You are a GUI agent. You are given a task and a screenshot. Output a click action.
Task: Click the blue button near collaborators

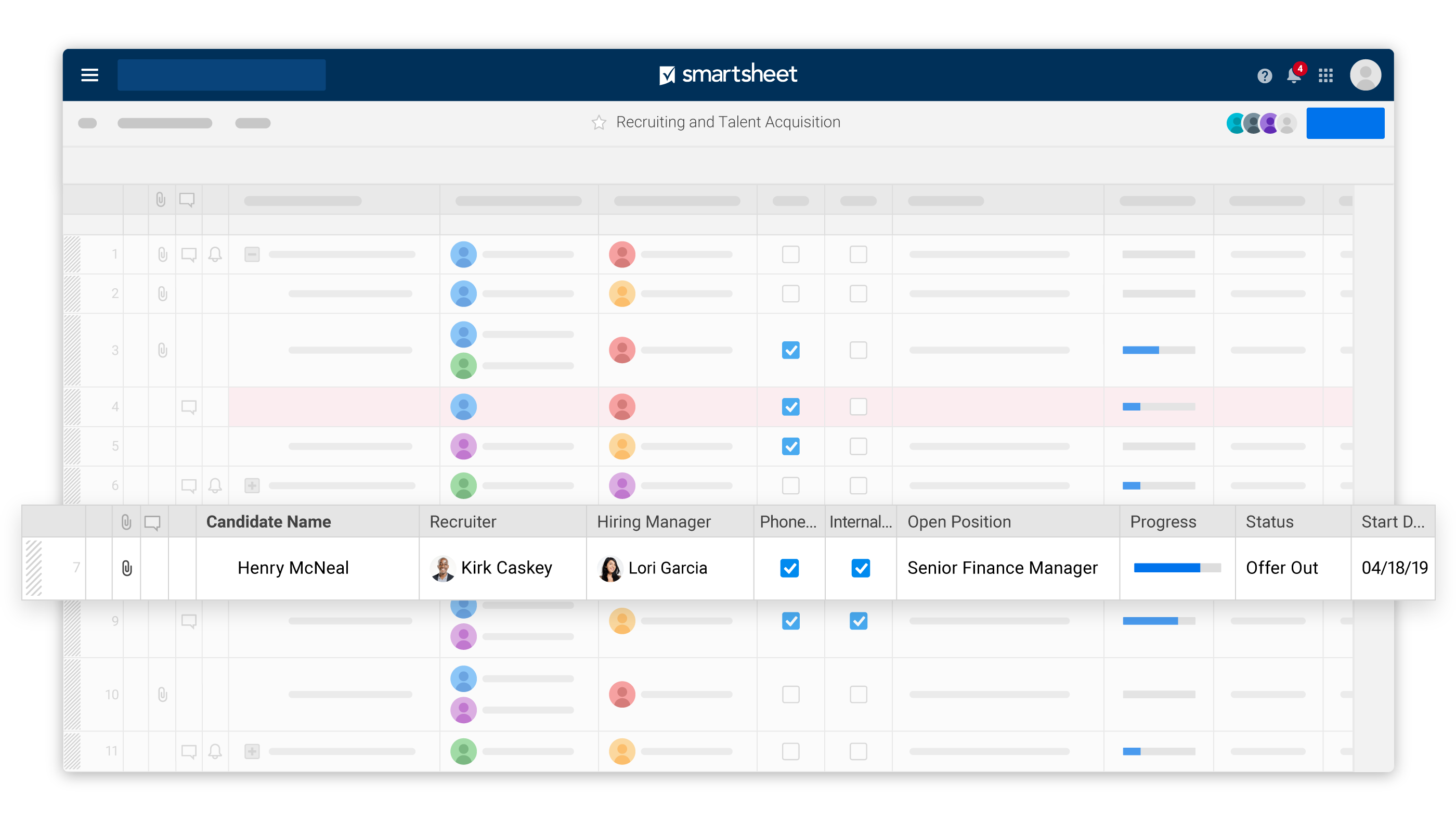[1345, 123]
